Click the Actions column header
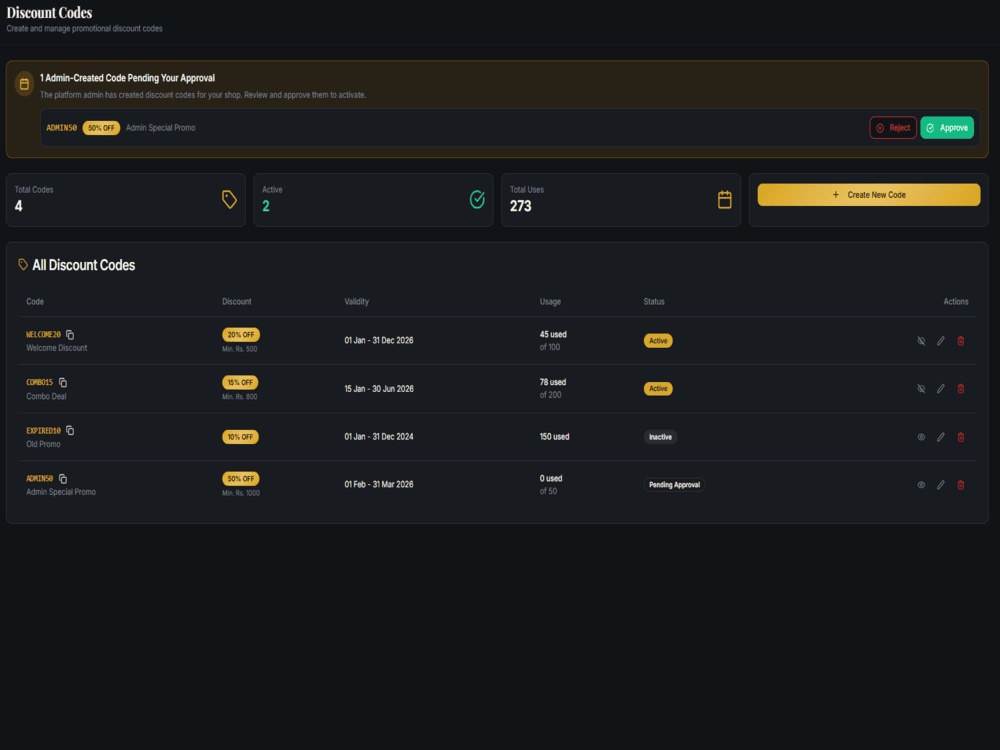This screenshot has width=1000, height=750. (956, 302)
